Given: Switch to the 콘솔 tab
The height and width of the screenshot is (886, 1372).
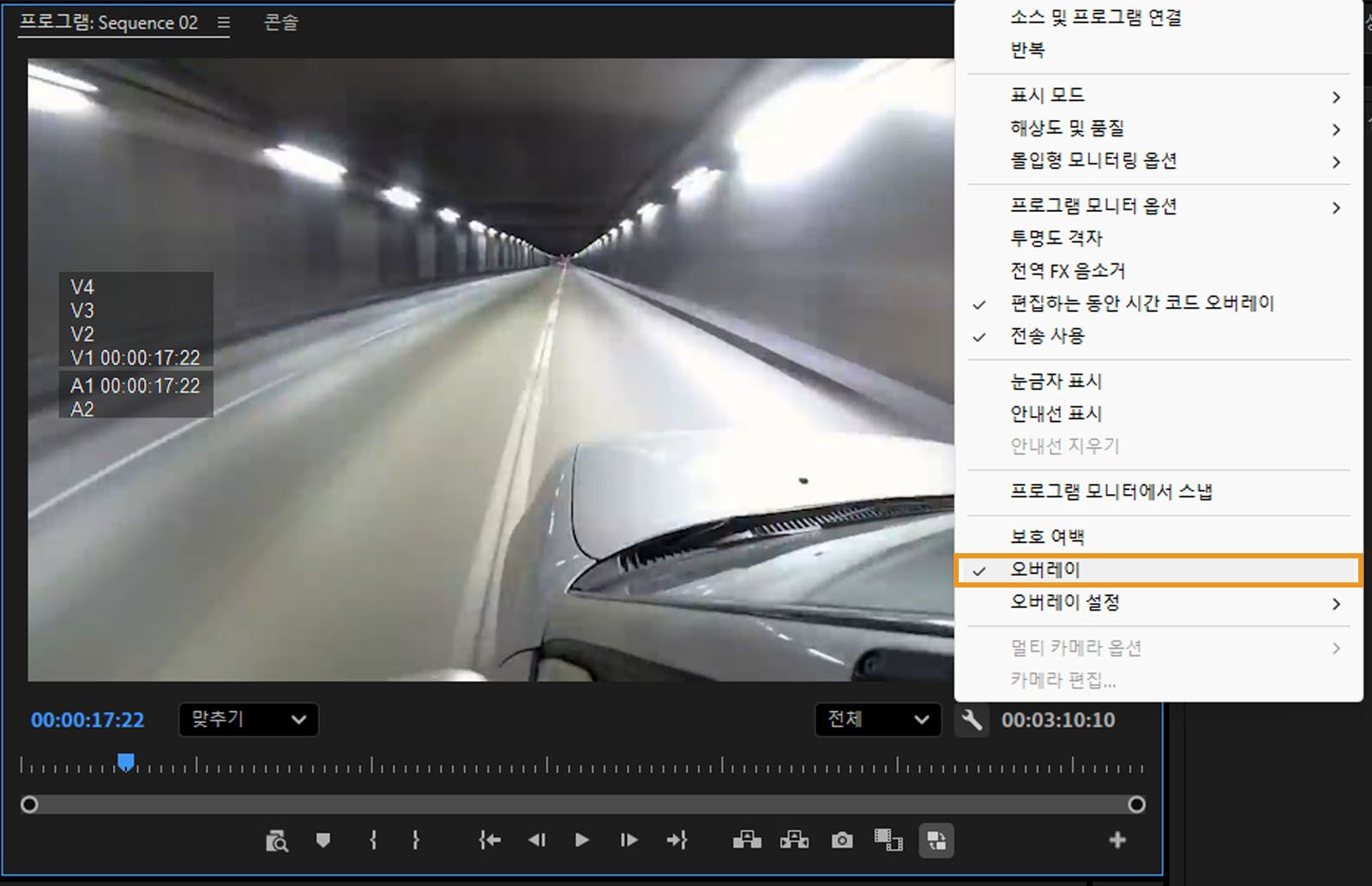Looking at the screenshot, I should (x=280, y=23).
